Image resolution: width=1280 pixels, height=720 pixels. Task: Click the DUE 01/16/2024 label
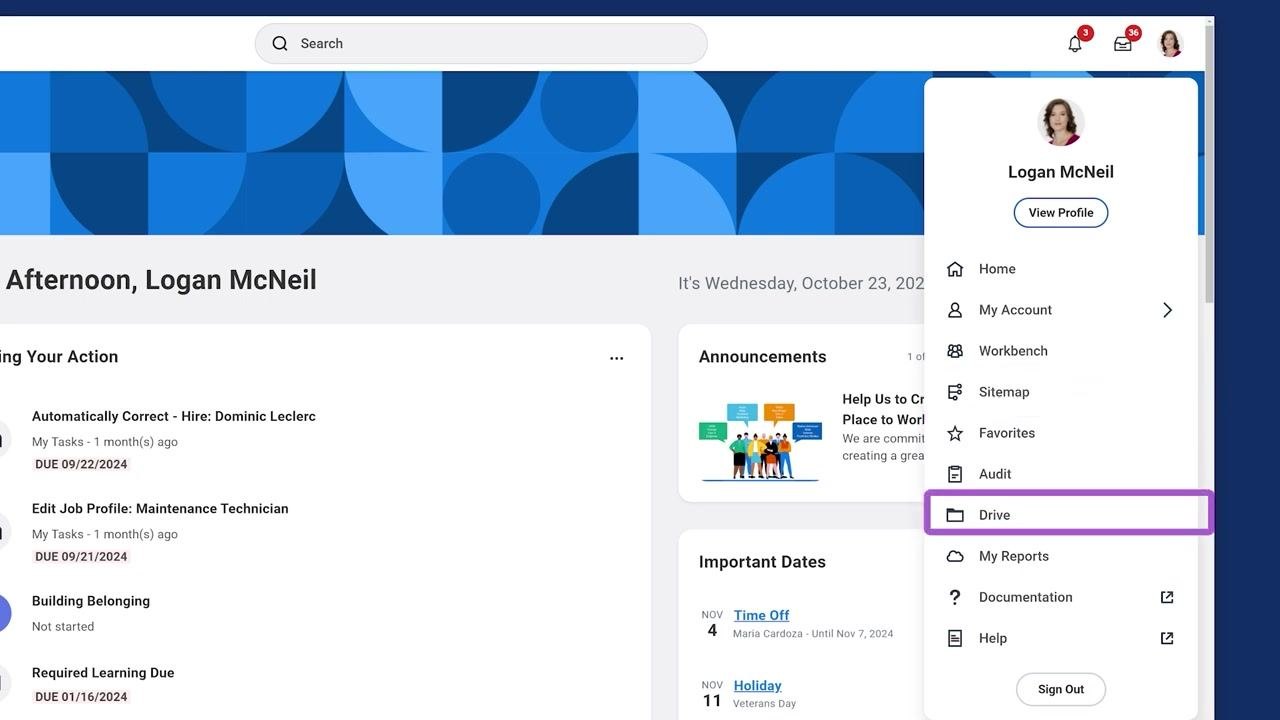(81, 697)
